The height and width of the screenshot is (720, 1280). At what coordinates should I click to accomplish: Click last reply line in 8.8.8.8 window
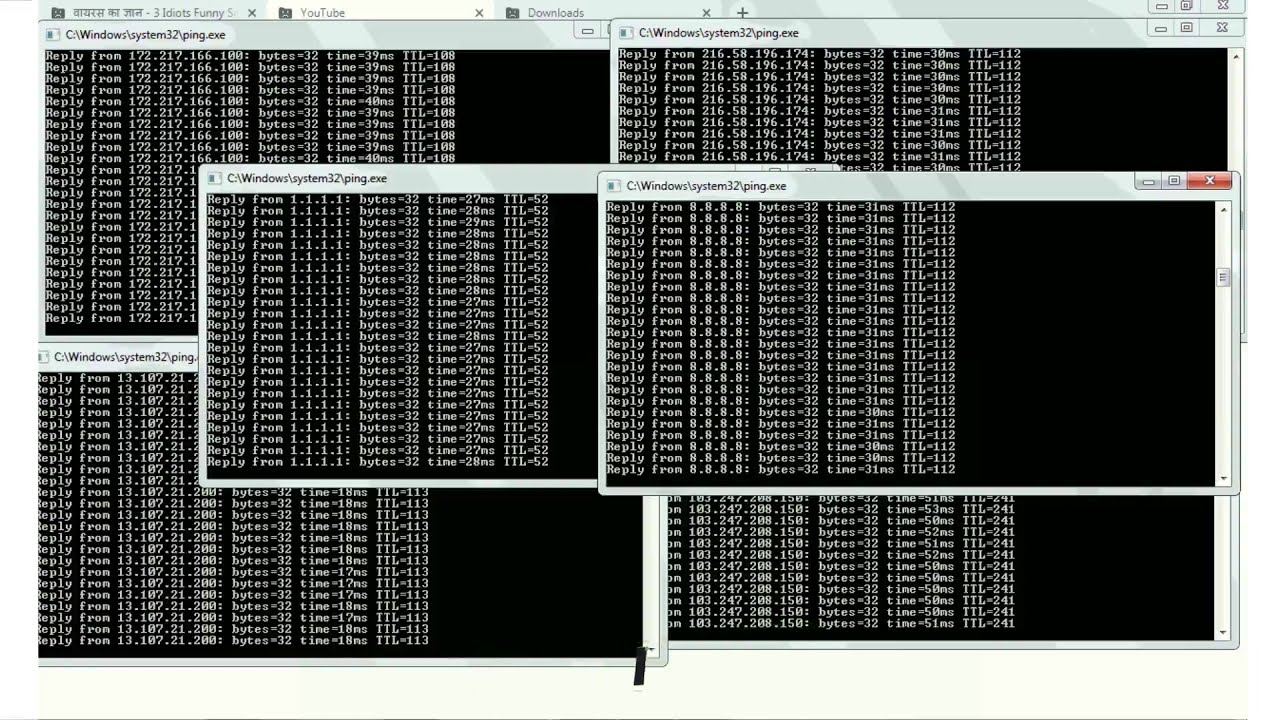pyautogui.click(x=781, y=470)
